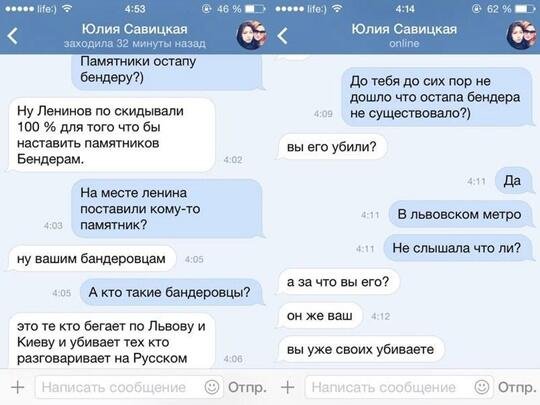Tap back arrow in right chat header
The image size is (540, 405).
[x=282, y=36]
